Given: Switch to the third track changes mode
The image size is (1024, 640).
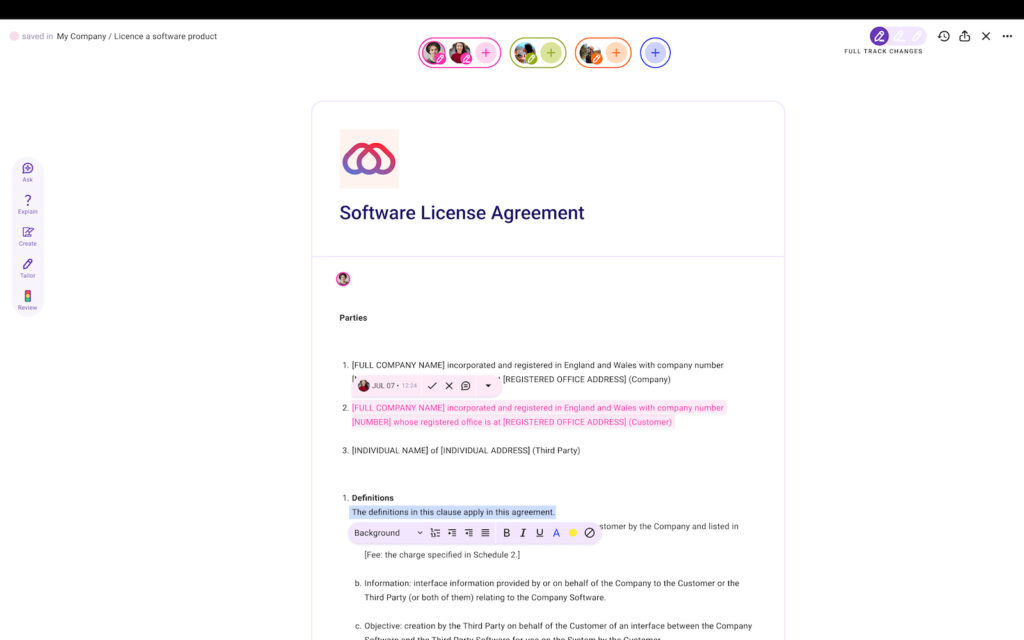Looking at the screenshot, I should [917, 36].
